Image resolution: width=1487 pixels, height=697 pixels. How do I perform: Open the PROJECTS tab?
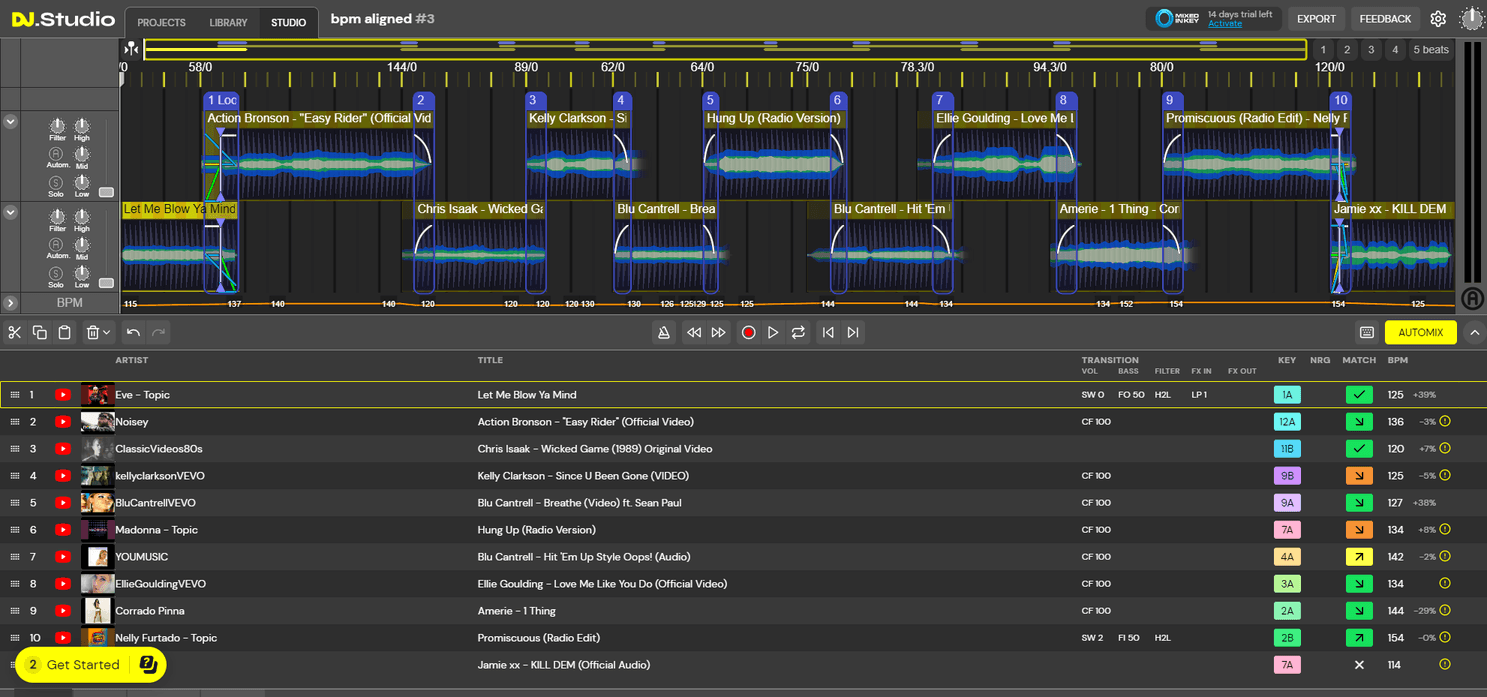point(161,22)
